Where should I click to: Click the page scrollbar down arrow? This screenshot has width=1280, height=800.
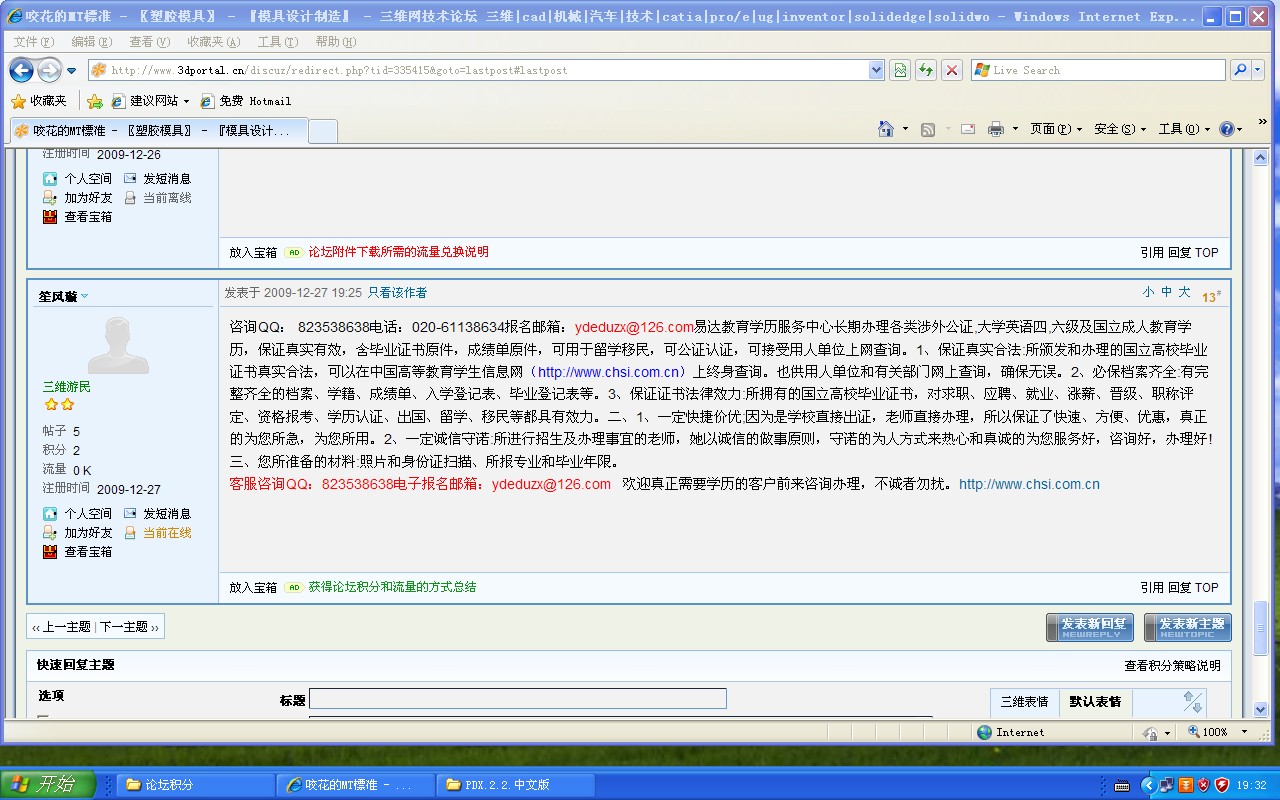click(x=1261, y=710)
